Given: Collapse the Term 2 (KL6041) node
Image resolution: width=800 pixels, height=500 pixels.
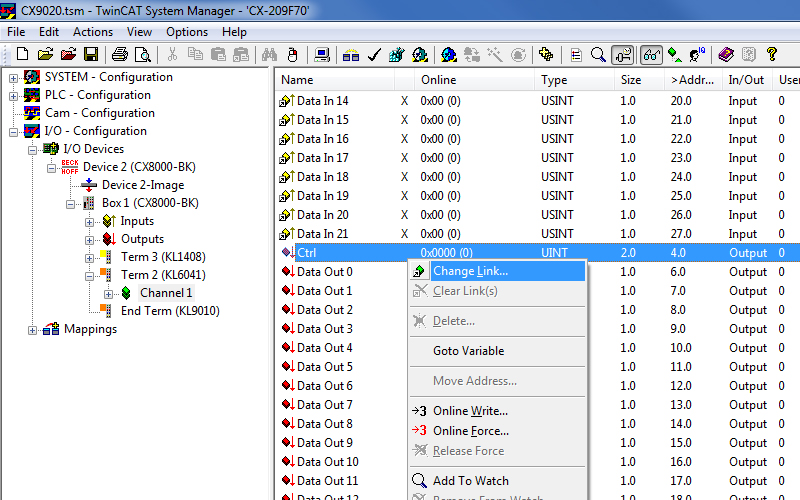Looking at the screenshot, I should (89, 276).
